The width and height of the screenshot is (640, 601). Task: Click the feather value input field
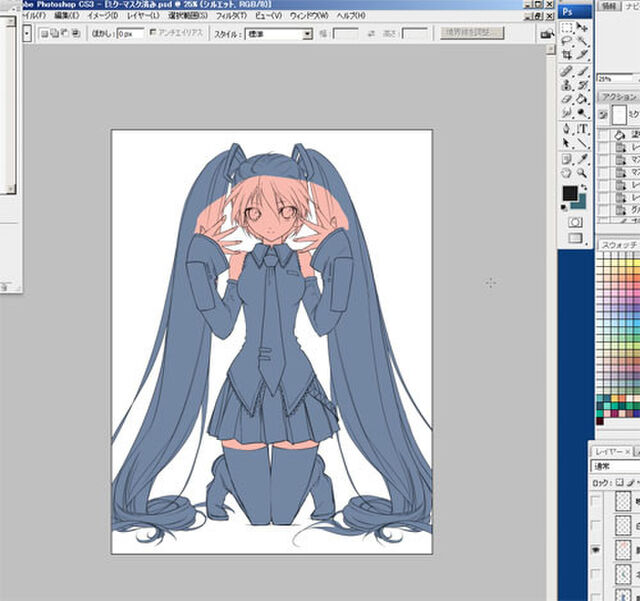[129, 33]
